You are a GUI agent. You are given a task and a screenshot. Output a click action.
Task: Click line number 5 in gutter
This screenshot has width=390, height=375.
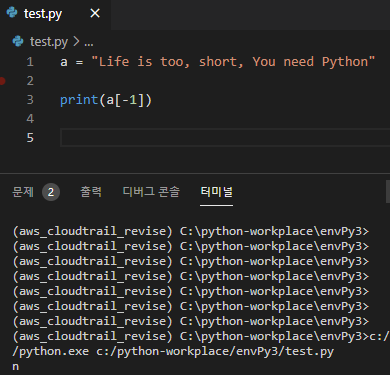tap(30, 138)
